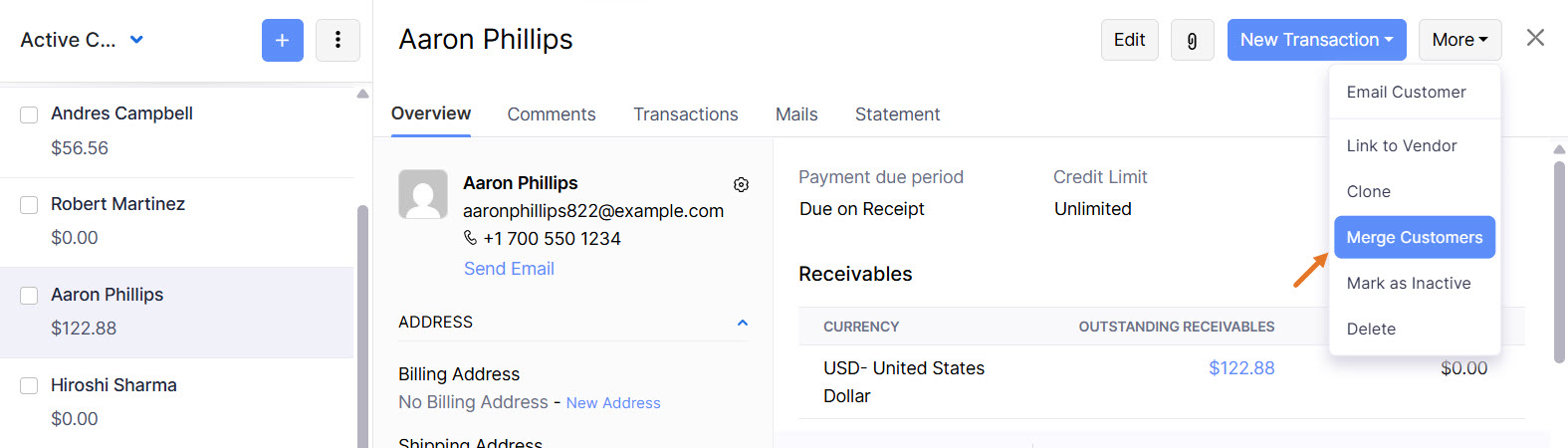Viewport: 1568px width, 448px height.
Task: Open the three-dot options menu in the list header
Action: coord(337,40)
